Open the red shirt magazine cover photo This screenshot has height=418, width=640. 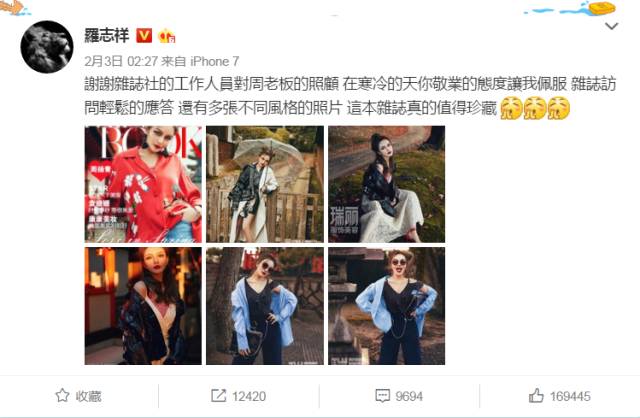(x=143, y=184)
